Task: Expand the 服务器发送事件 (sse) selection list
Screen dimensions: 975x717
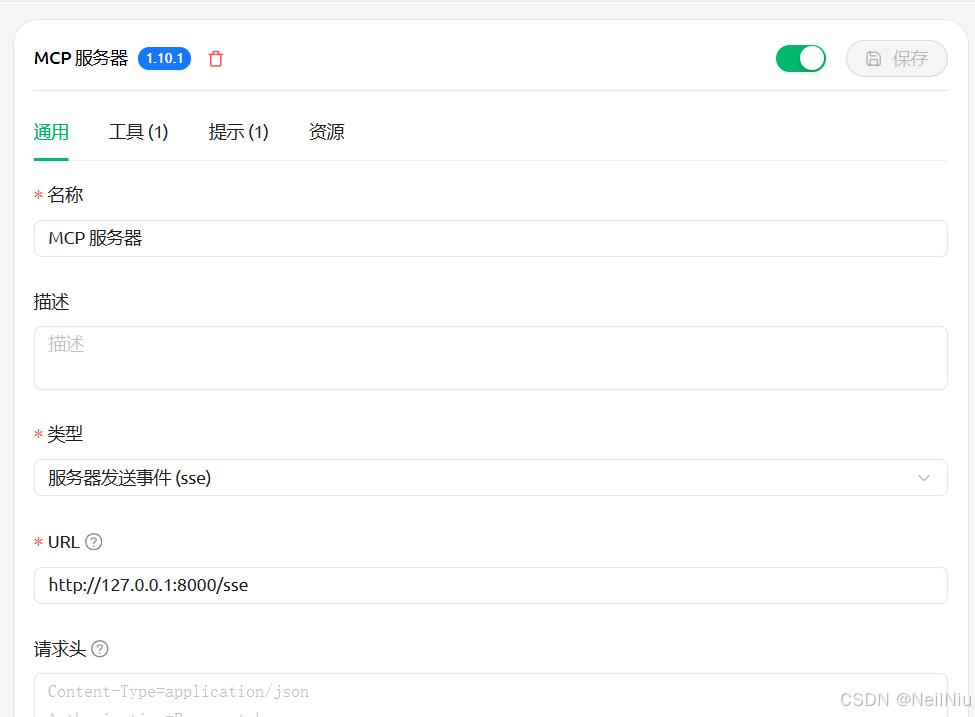Action: point(491,478)
